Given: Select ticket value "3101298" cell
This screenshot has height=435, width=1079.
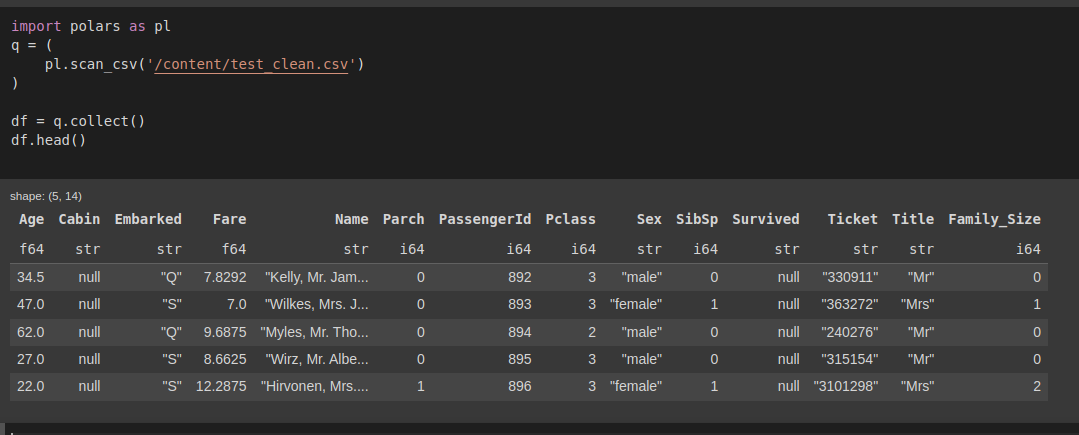Looking at the screenshot, I should (846, 386).
